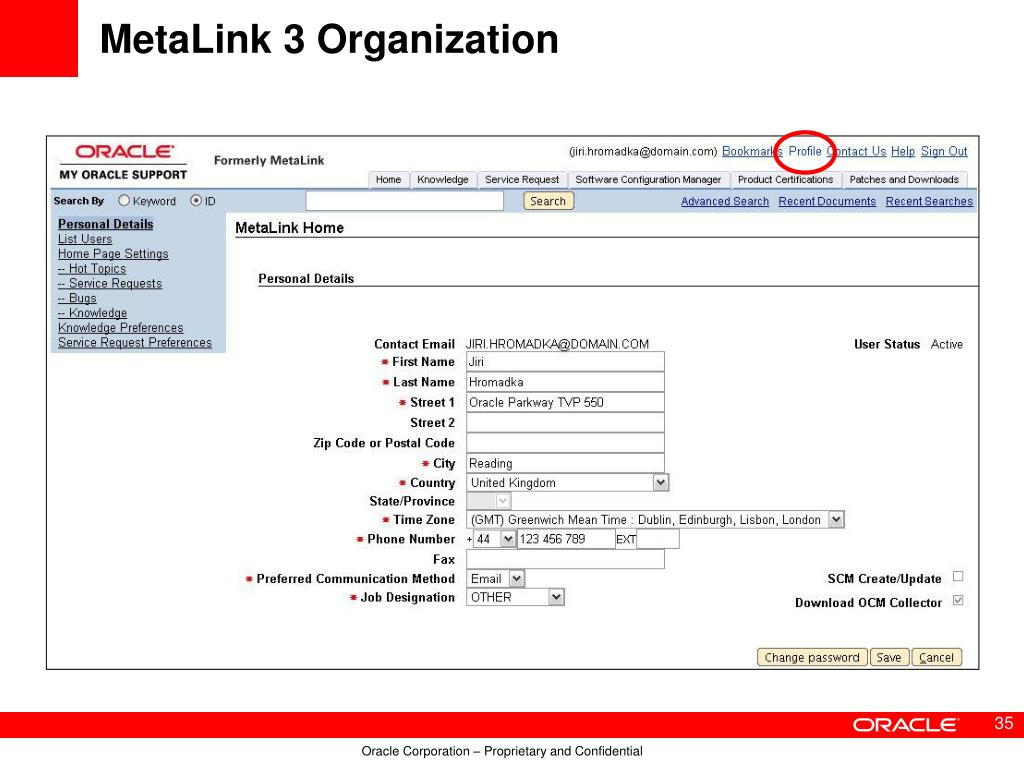
Task: Select the Product Certifications tab
Action: click(786, 180)
